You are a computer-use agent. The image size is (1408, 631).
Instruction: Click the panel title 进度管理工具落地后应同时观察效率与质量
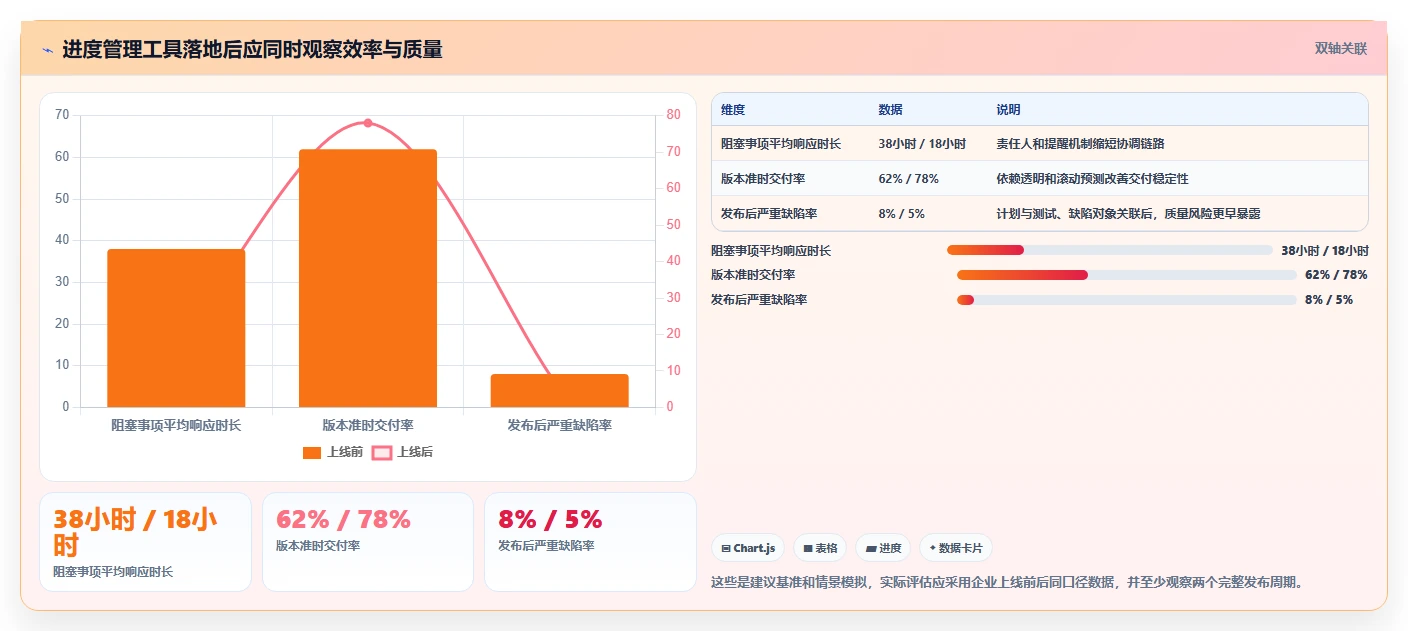click(252, 49)
